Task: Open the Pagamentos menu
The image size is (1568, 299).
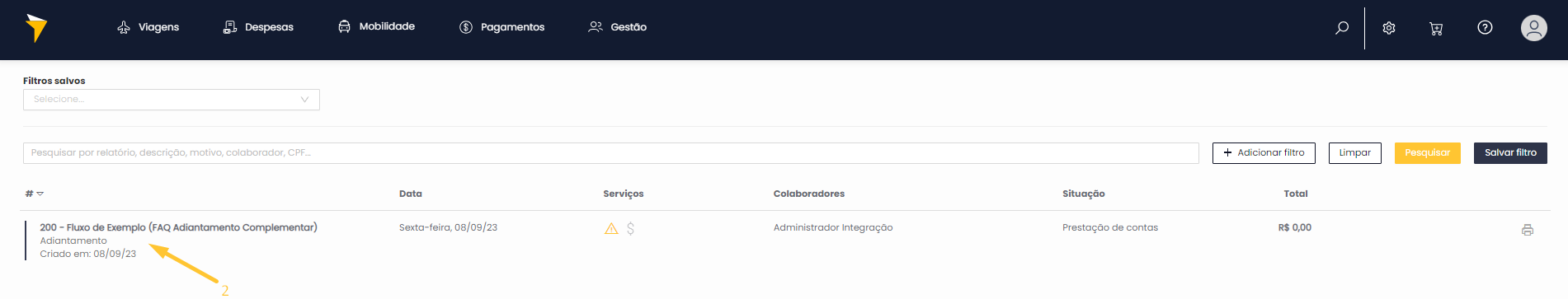Action: (x=501, y=27)
